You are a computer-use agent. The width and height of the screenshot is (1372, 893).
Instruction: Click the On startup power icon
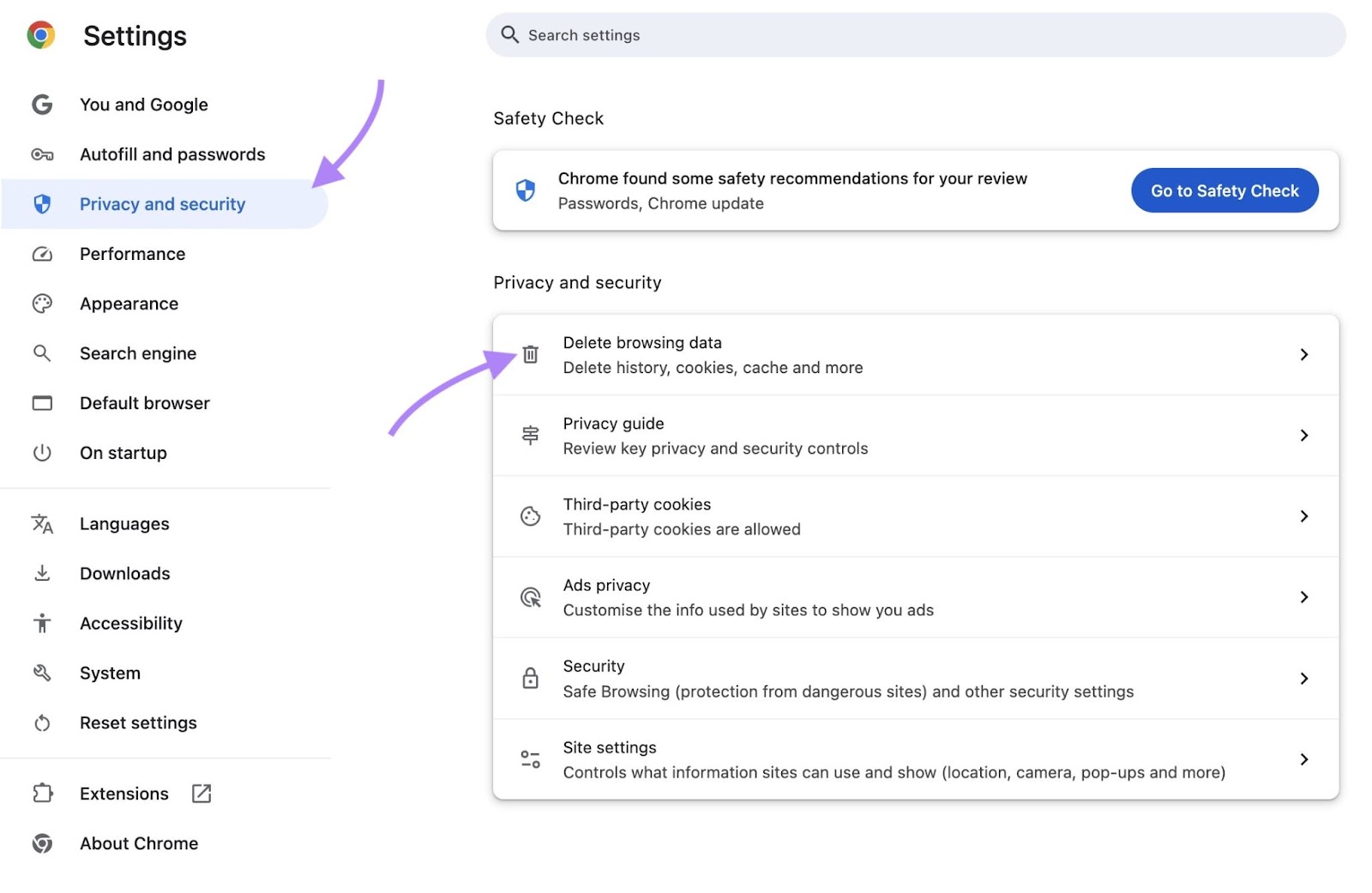tap(42, 453)
